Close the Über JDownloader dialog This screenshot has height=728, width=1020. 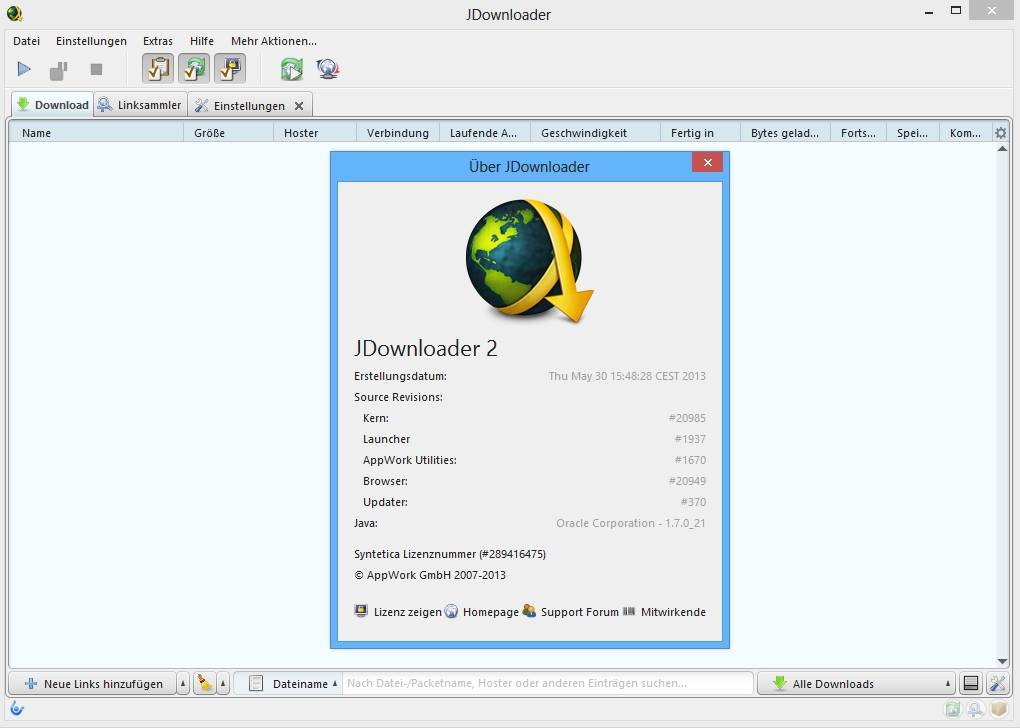pyautogui.click(x=708, y=162)
